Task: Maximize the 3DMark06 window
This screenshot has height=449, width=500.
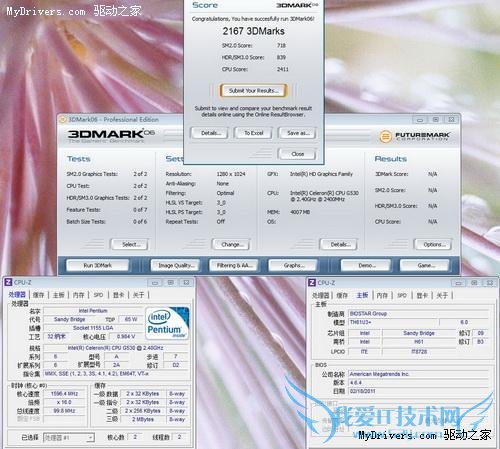Action: click(436, 120)
